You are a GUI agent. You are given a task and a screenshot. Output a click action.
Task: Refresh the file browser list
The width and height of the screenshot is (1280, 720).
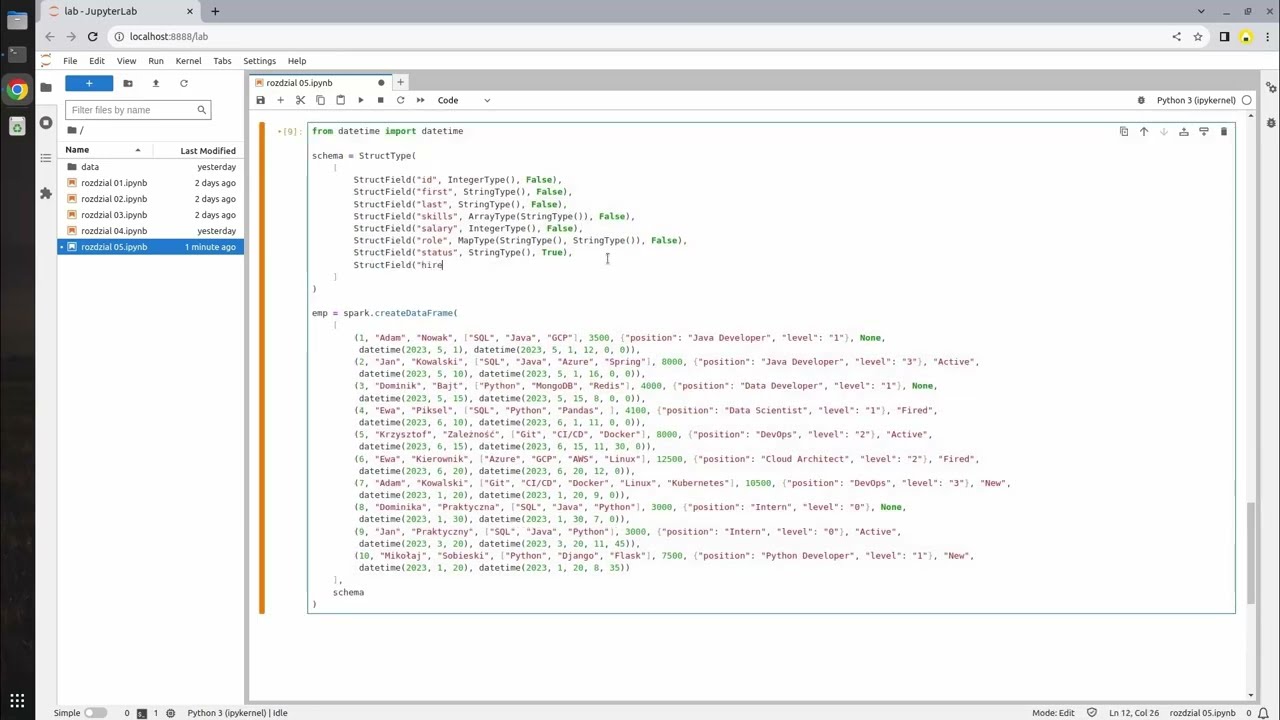(184, 83)
